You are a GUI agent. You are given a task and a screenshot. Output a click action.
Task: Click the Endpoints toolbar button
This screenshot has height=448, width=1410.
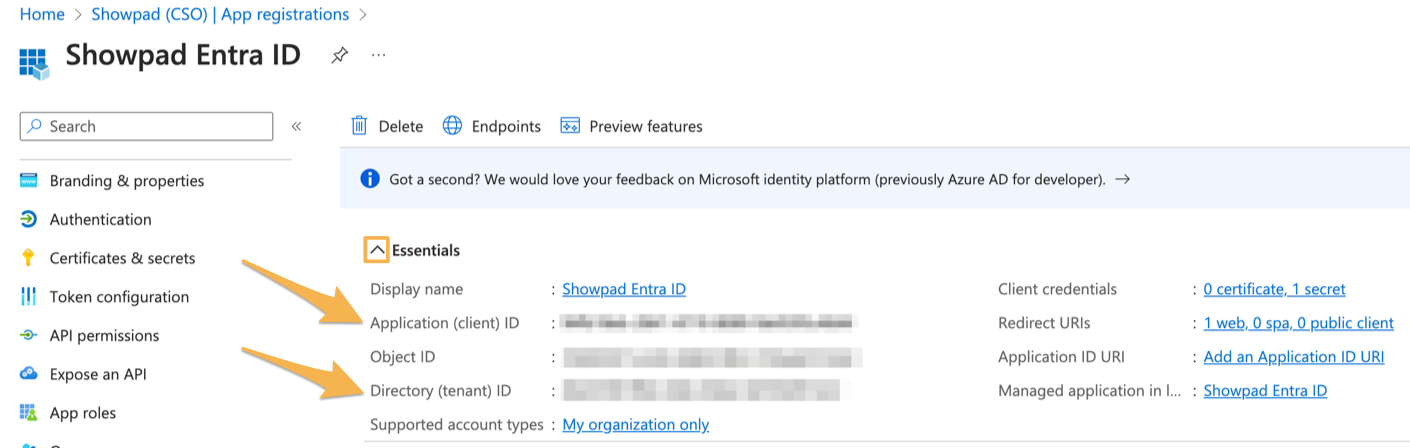tap(491, 126)
